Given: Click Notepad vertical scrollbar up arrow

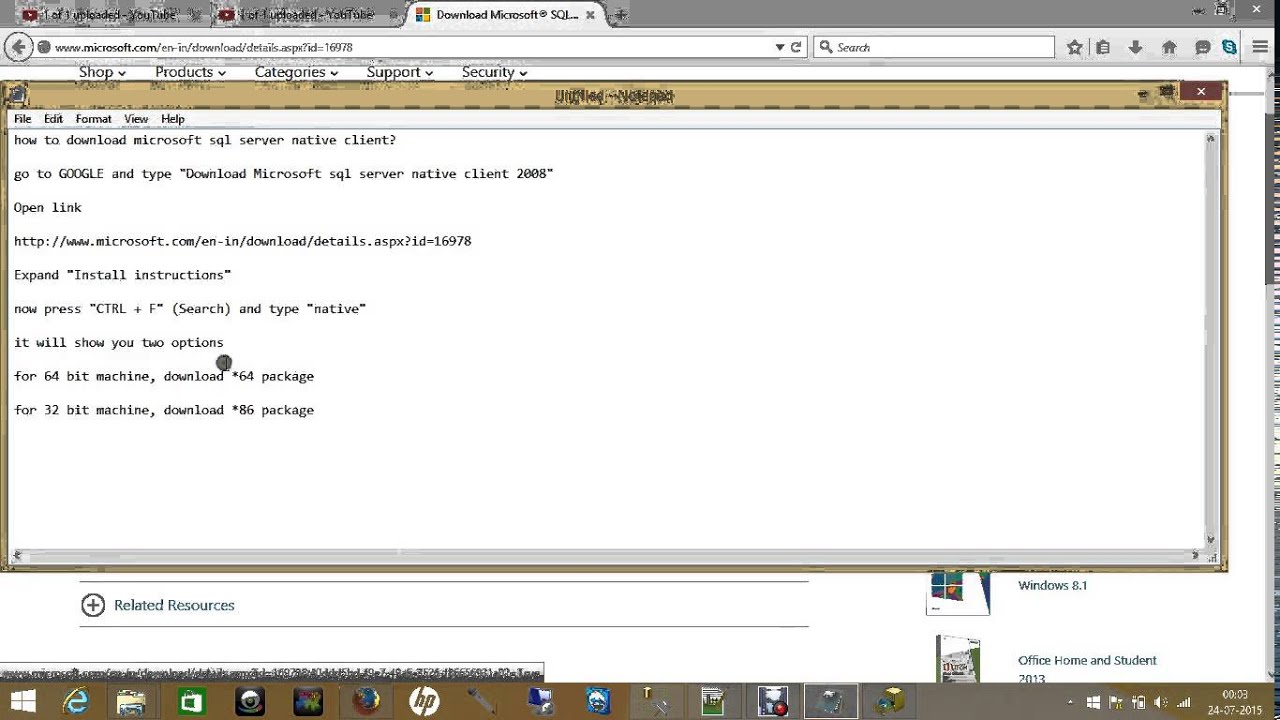Looking at the screenshot, I should 1211,139.
